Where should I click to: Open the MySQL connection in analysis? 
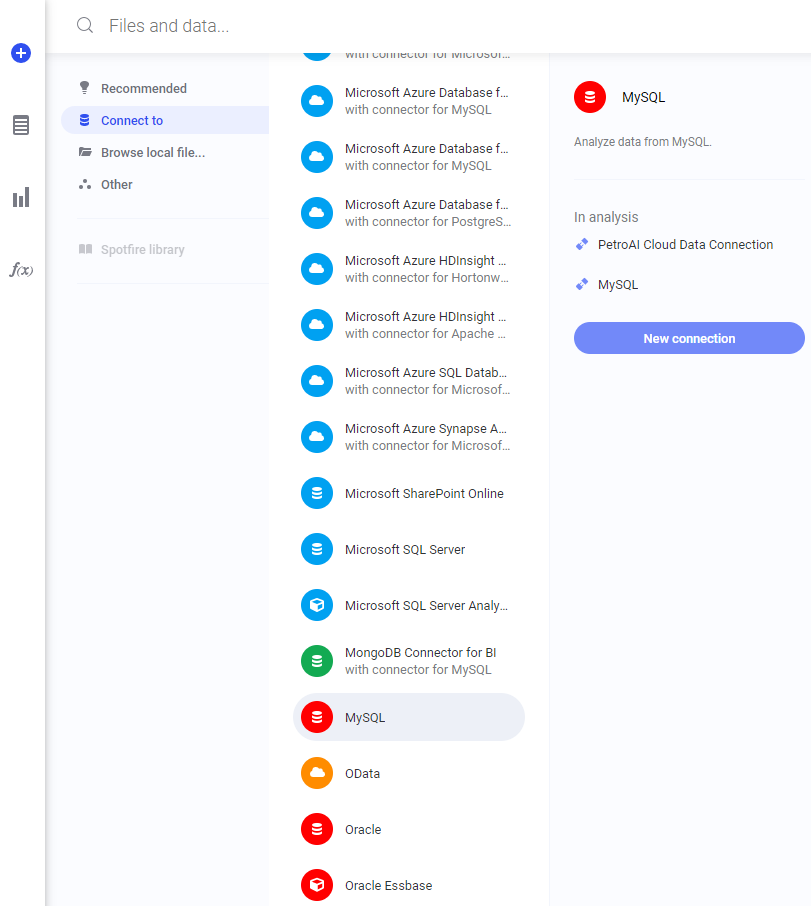click(x=618, y=285)
